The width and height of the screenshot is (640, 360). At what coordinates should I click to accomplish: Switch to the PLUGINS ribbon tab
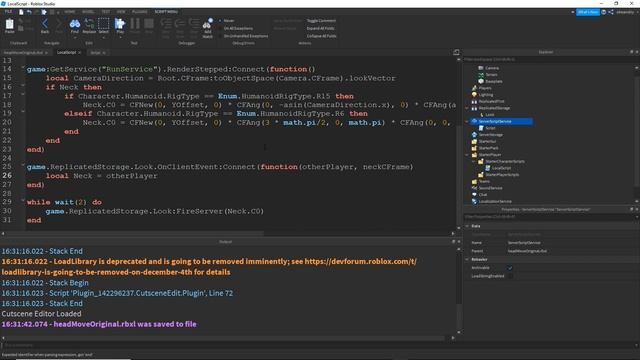140,12
